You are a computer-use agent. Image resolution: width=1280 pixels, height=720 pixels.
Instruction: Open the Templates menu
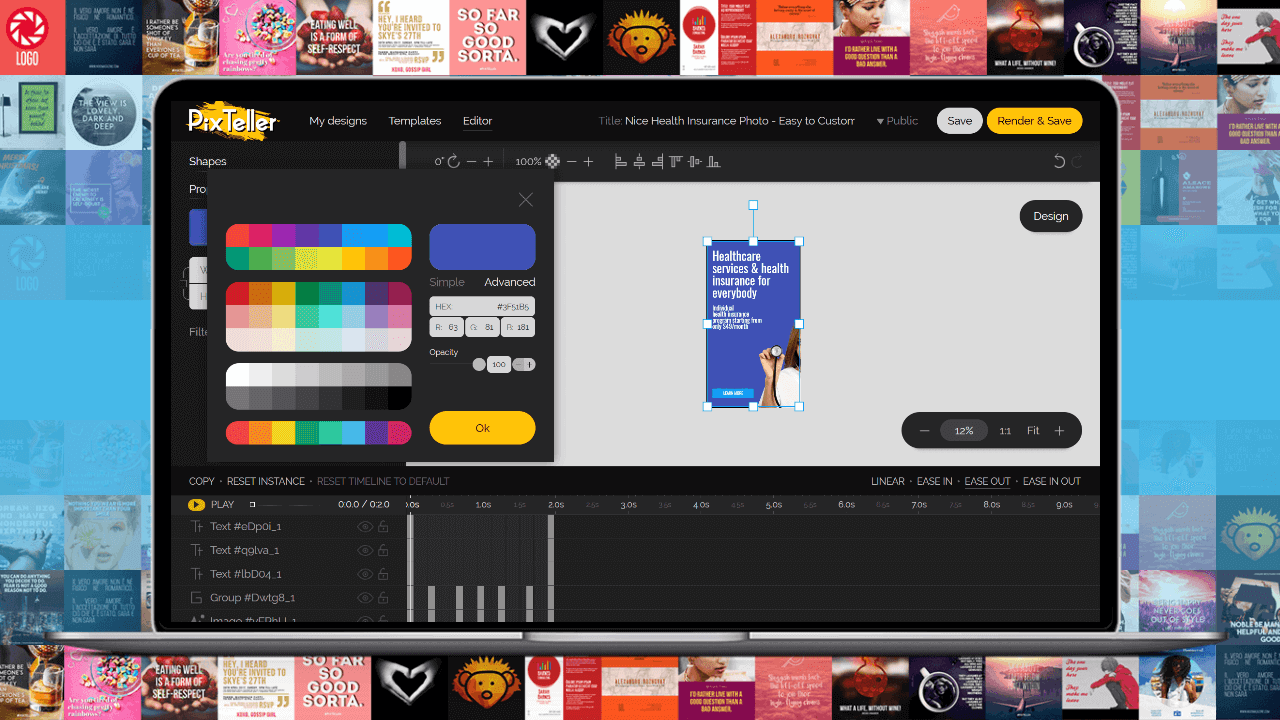pos(415,121)
